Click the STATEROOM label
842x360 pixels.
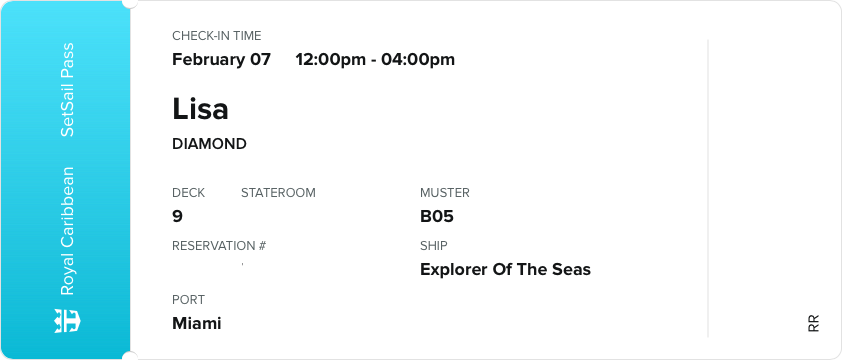click(x=278, y=193)
